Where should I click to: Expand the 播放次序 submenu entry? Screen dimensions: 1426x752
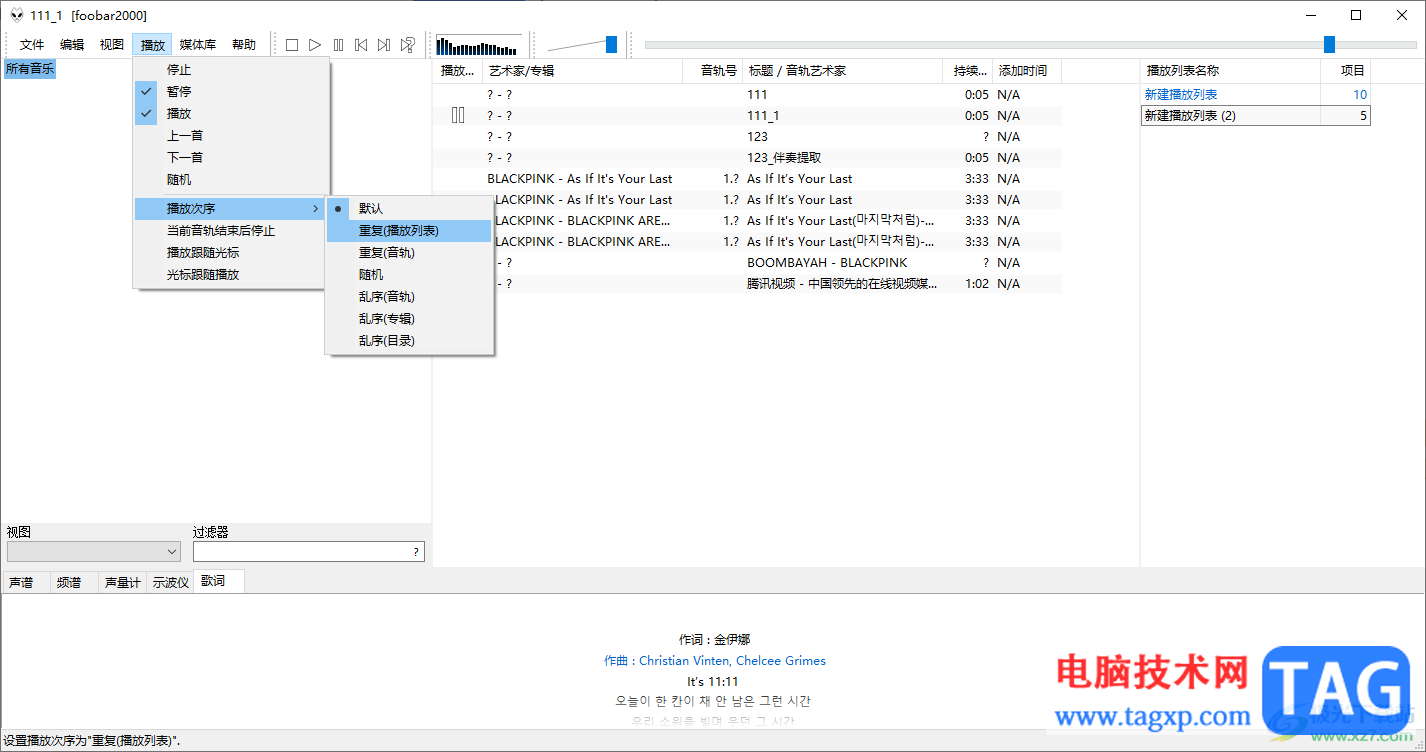point(231,208)
